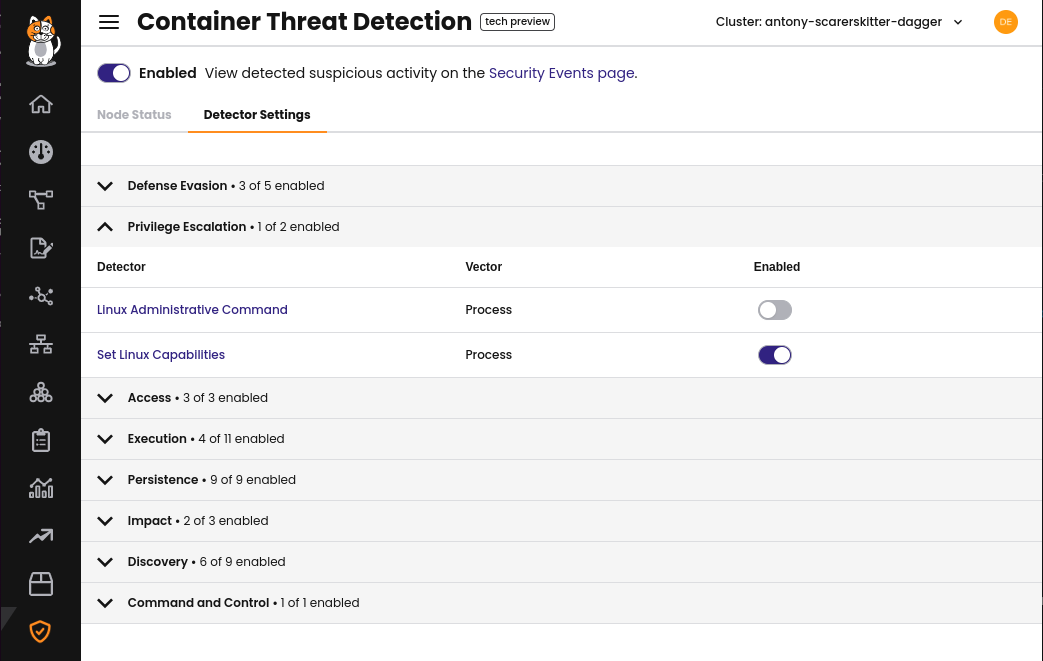Image resolution: width=1043 pixels, height=661 pixels.
Task: Follow the Security Events page link
Action: (x=561, y=72)
